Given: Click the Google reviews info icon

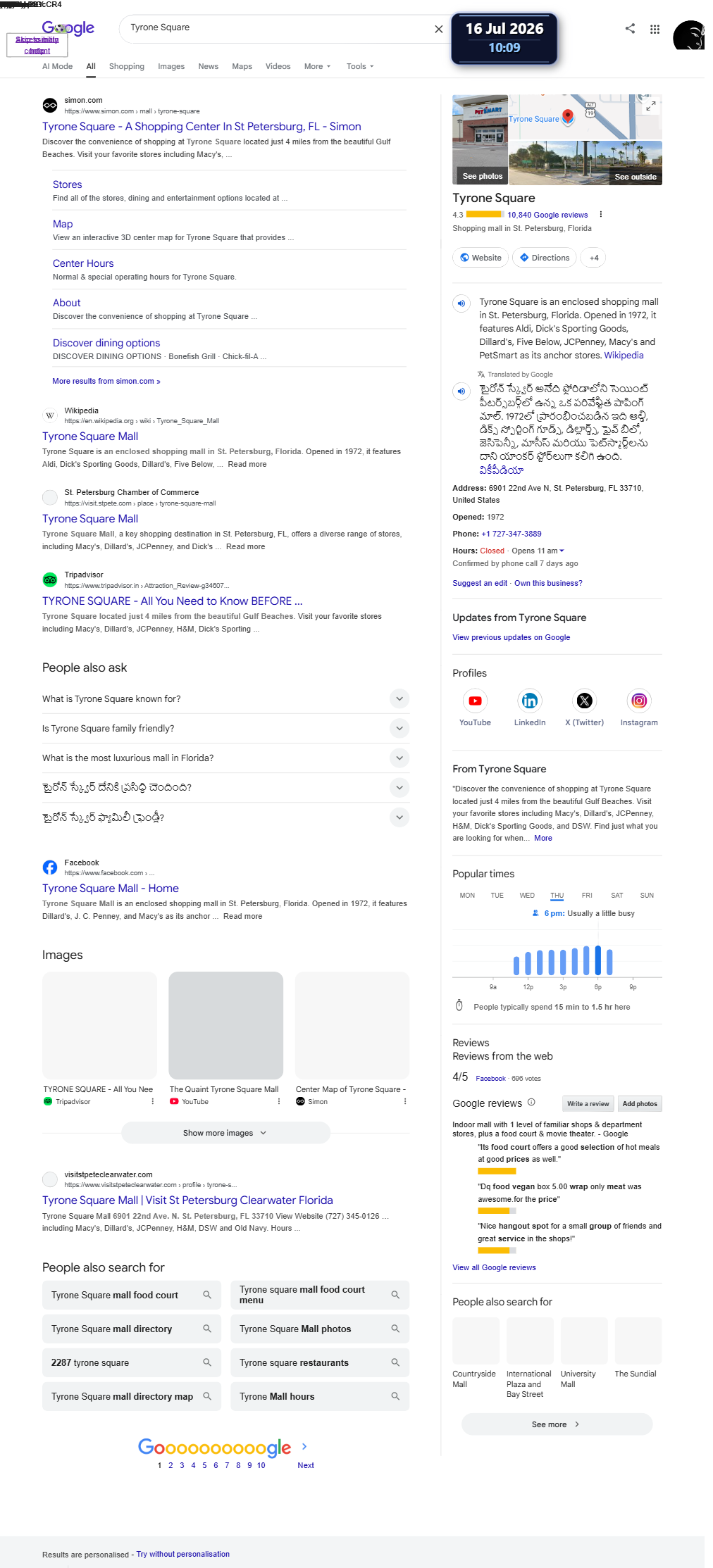Looking at the screenshot, I should pyautogui.click(x=531, y=1103).
